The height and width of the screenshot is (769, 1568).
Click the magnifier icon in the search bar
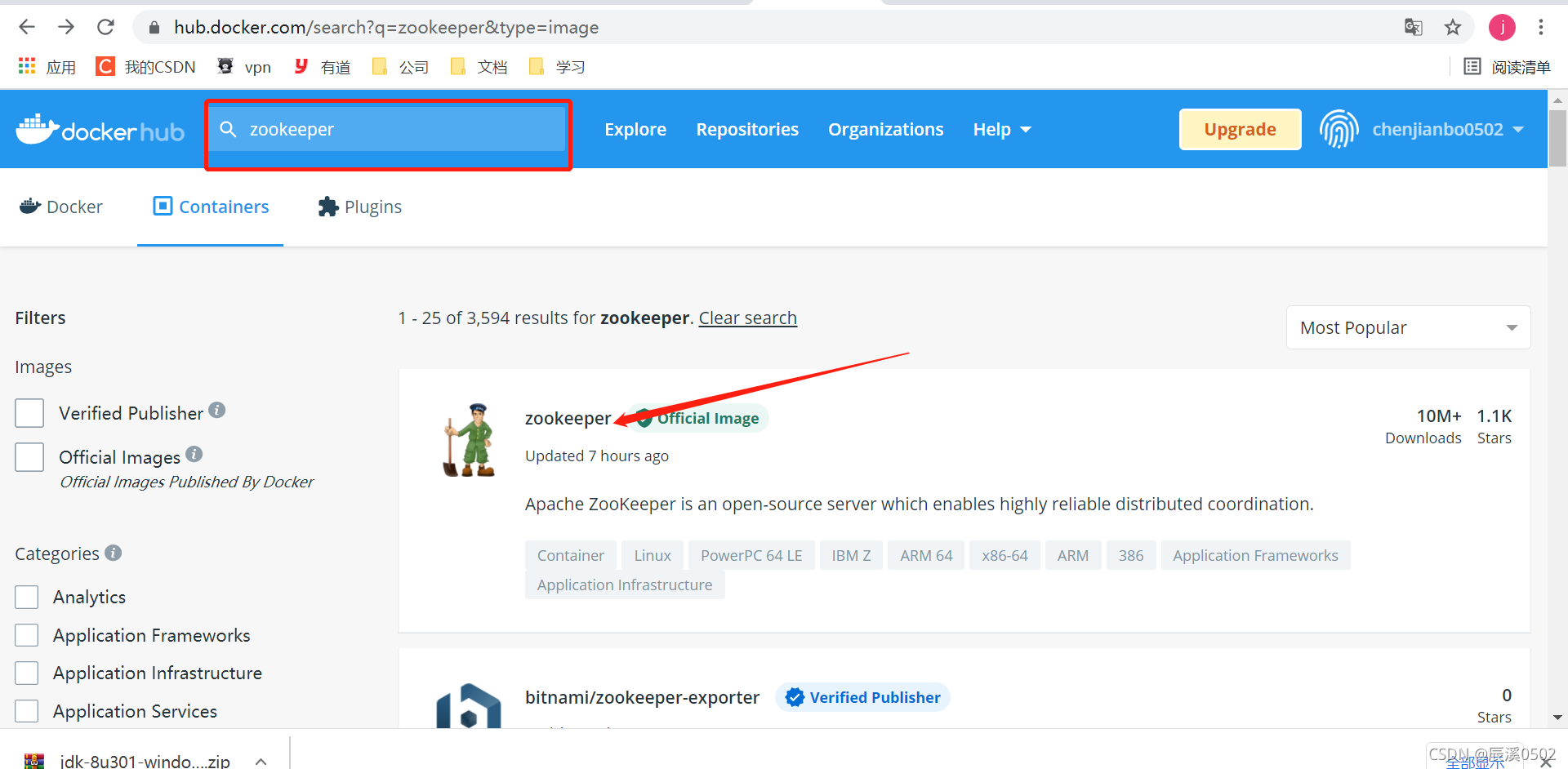pos(229,129)
